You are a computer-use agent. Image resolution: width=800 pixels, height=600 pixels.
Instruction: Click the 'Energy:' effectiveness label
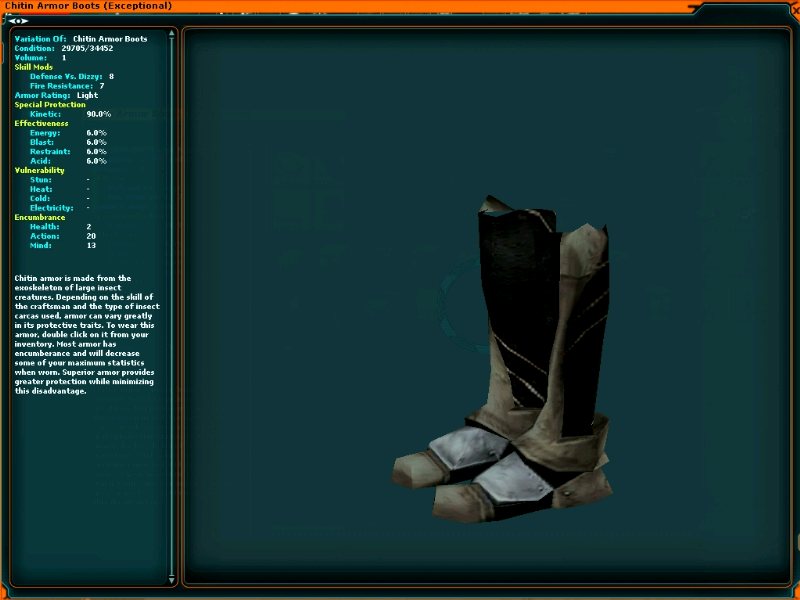point(45,133)
